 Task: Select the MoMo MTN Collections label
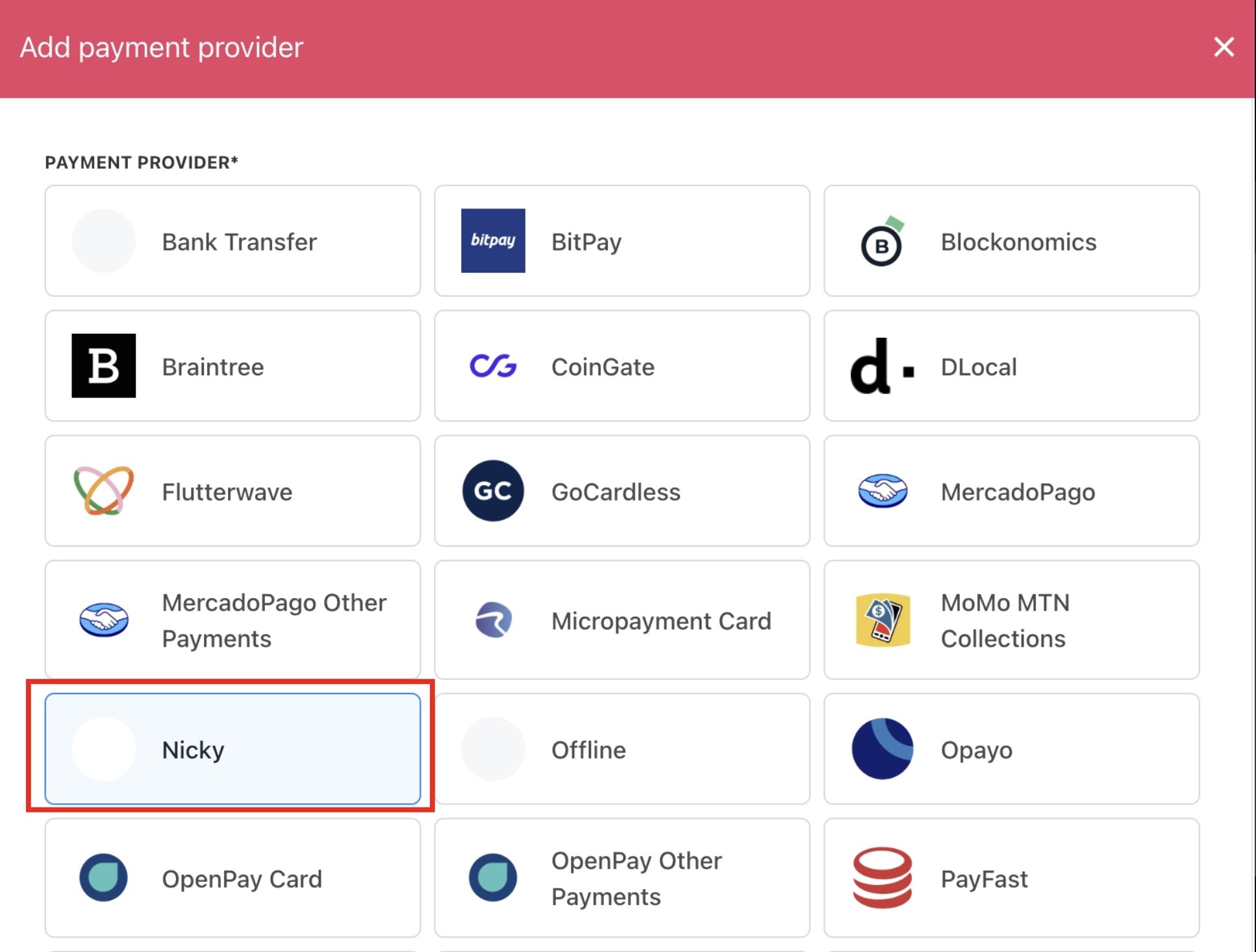[1005, 620]
